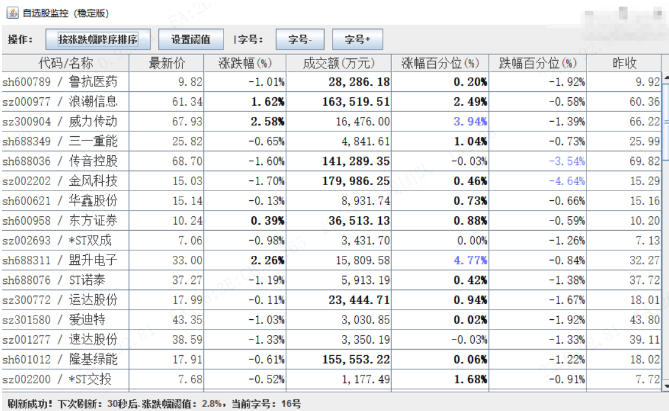Select row sh688311 / 盟升电子

(332, 260)
